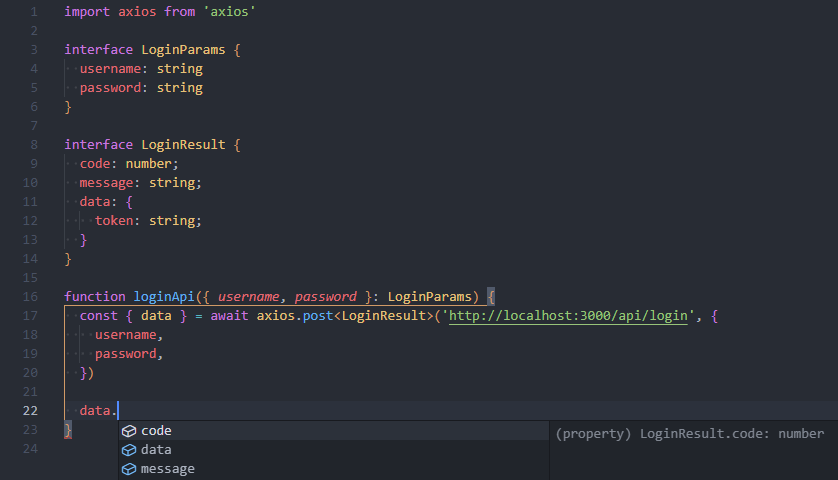Click the LoginResult generic type on line 17
The width and height of the screenshot is (838, 480).
coord(384,316)
